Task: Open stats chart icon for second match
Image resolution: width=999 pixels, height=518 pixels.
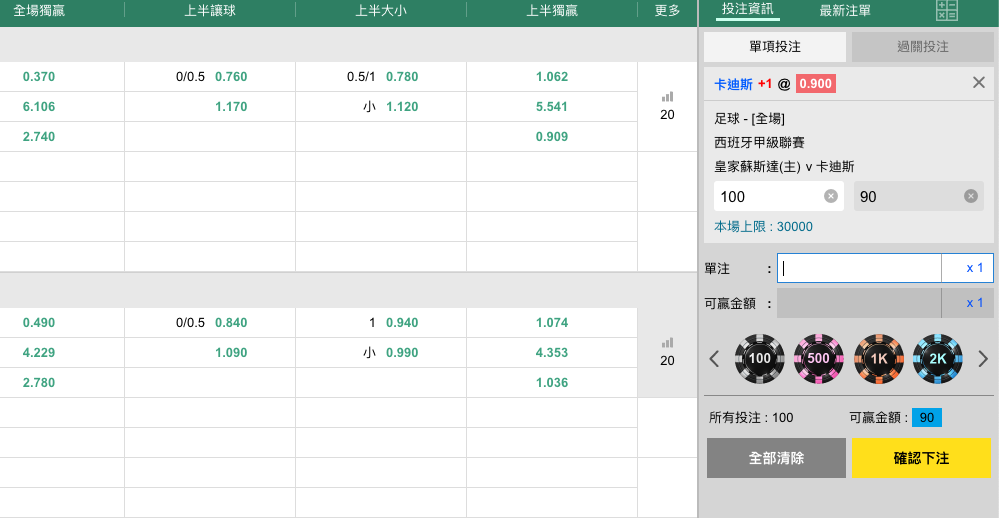Action: (x=667, y=343)
